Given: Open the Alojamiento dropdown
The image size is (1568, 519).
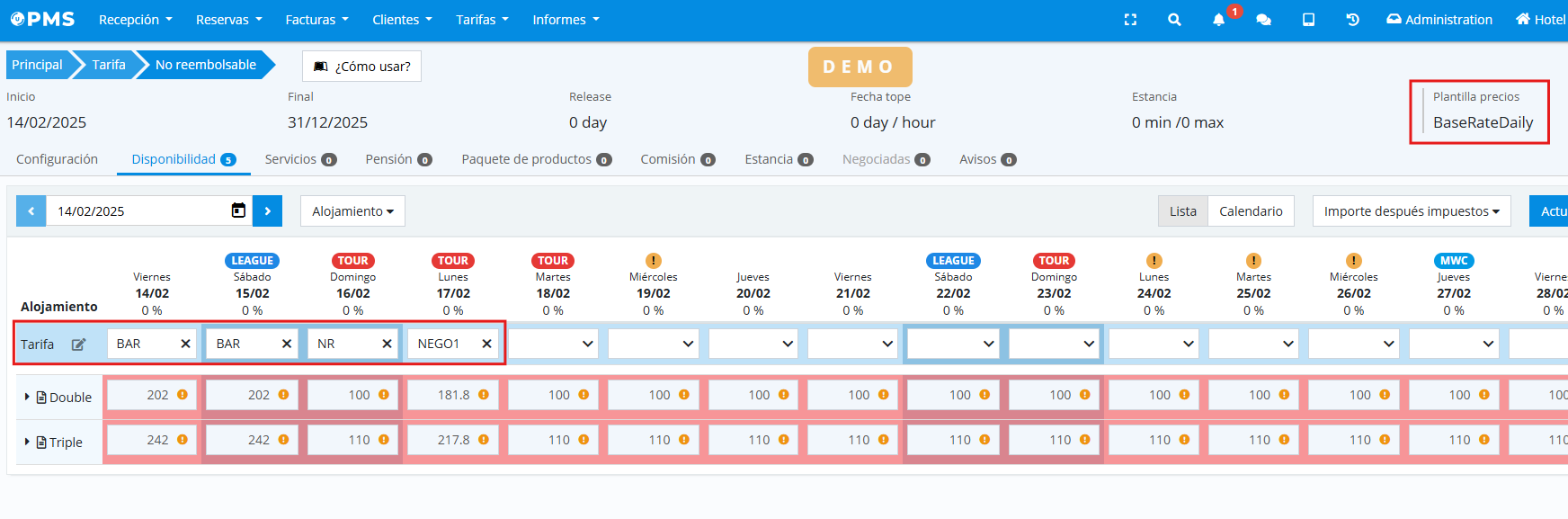Looking at the screenshot, I should point(352,211).
